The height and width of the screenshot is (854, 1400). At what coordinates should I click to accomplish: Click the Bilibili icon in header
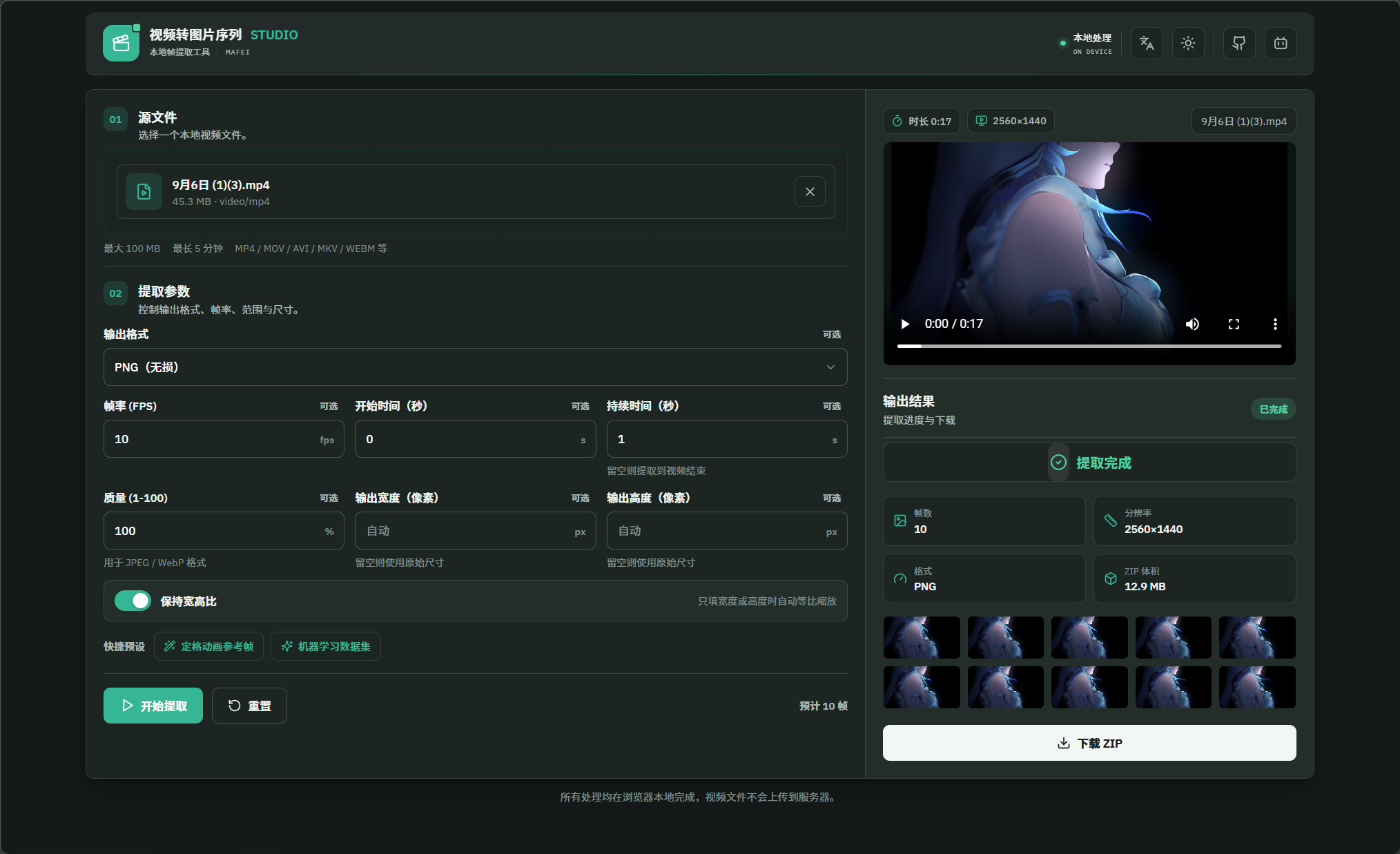click(1281, 43)
